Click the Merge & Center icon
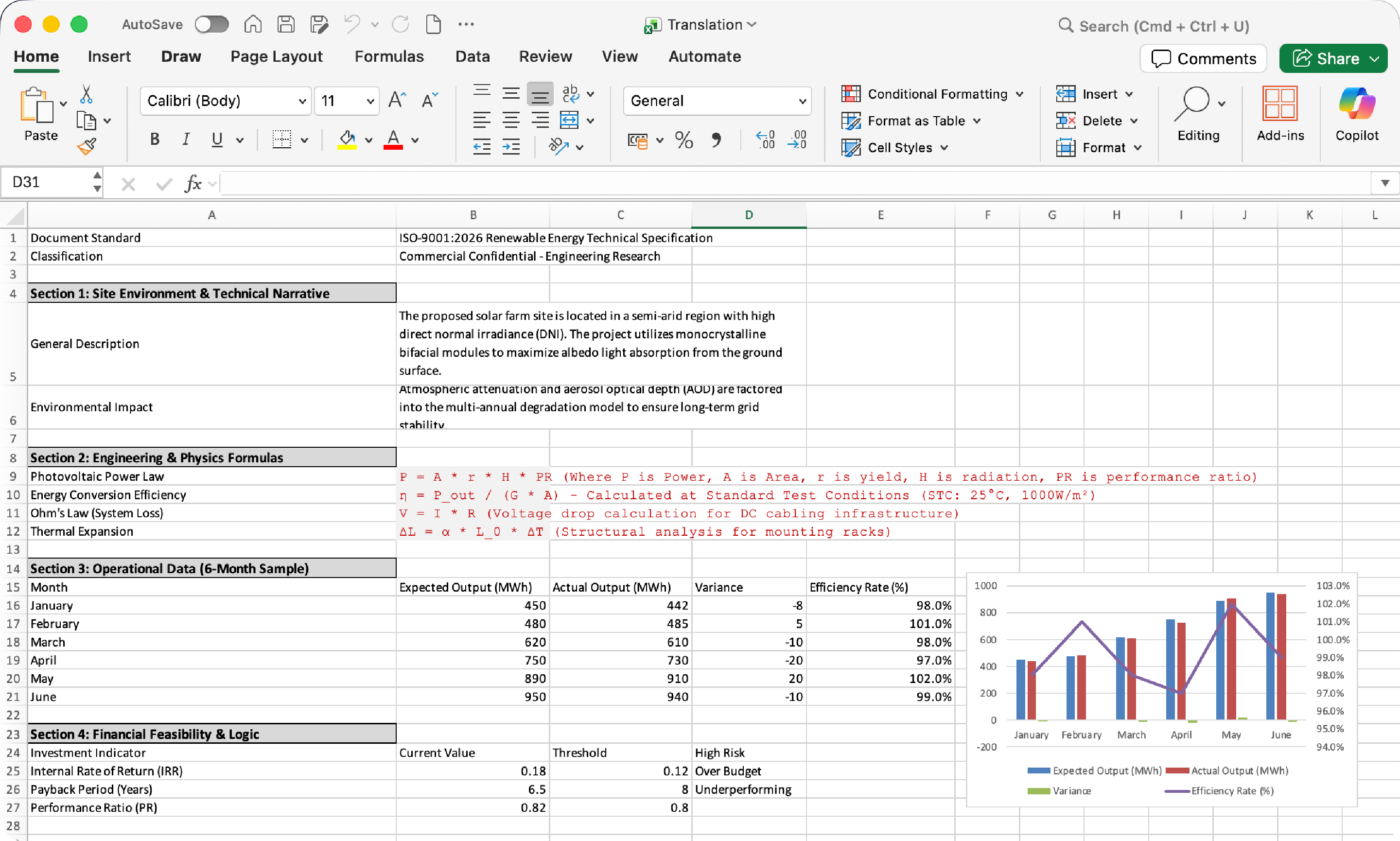 569,120
